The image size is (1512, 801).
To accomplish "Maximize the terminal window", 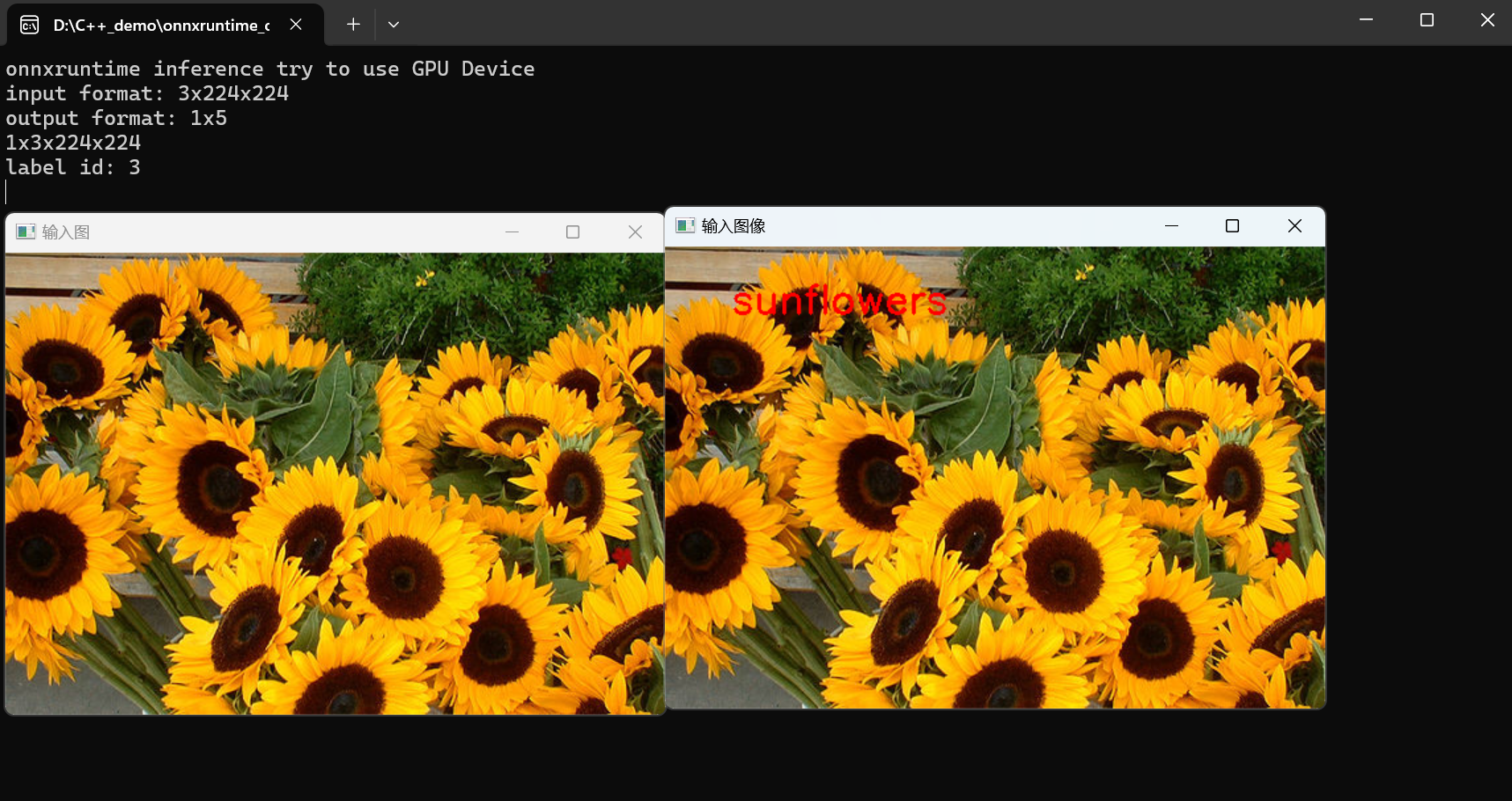I will pyautogui.click(x=1427, y=20).
